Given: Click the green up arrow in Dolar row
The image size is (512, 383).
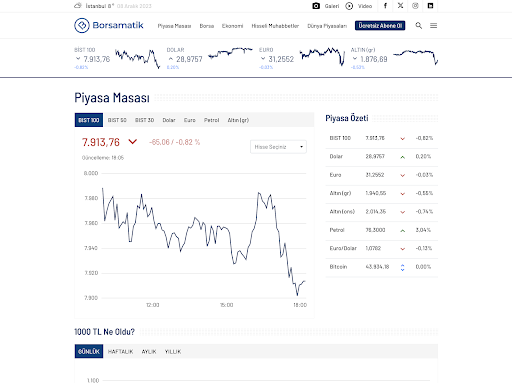Looking at the screenshot, I should [403, 157].
